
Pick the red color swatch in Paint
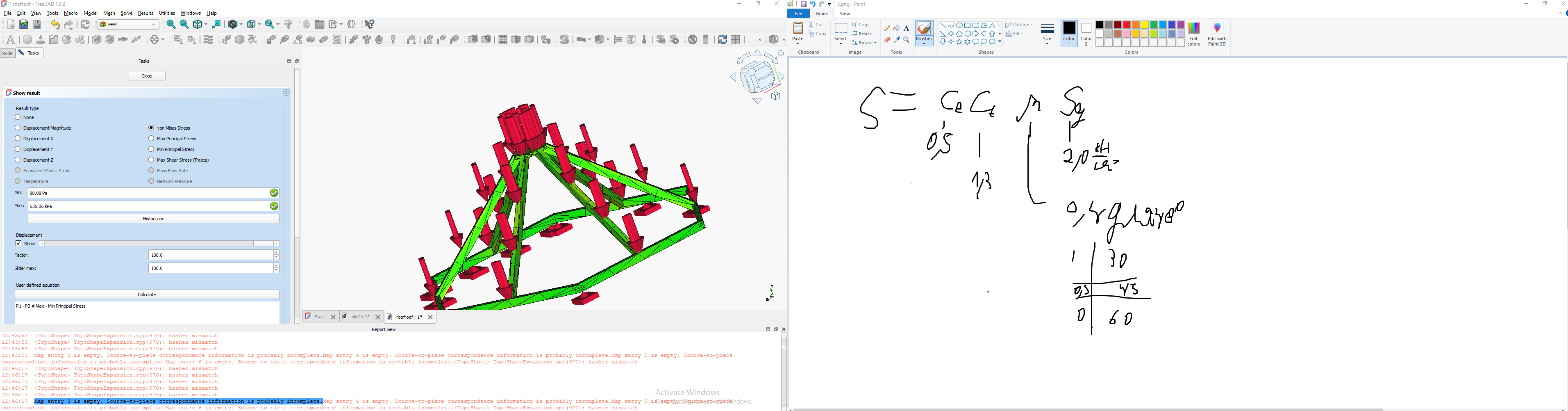1127,25
